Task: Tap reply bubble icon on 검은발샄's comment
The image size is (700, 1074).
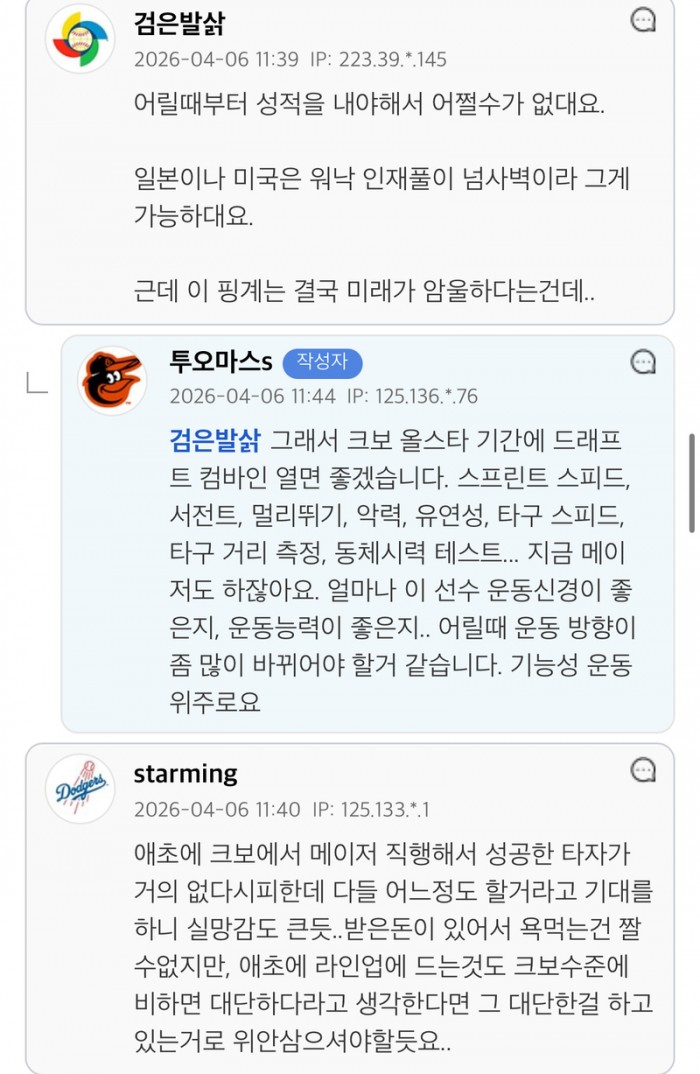Action: tap(644, 19)
